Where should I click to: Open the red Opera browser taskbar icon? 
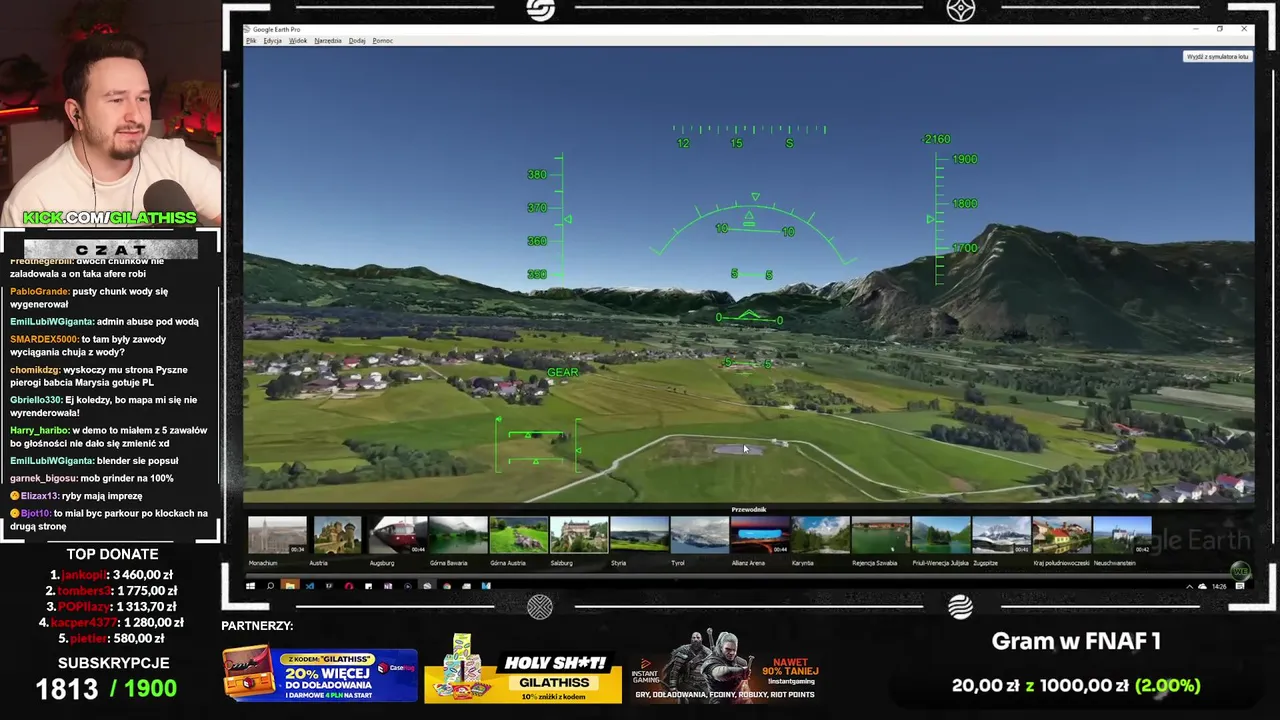349,586
